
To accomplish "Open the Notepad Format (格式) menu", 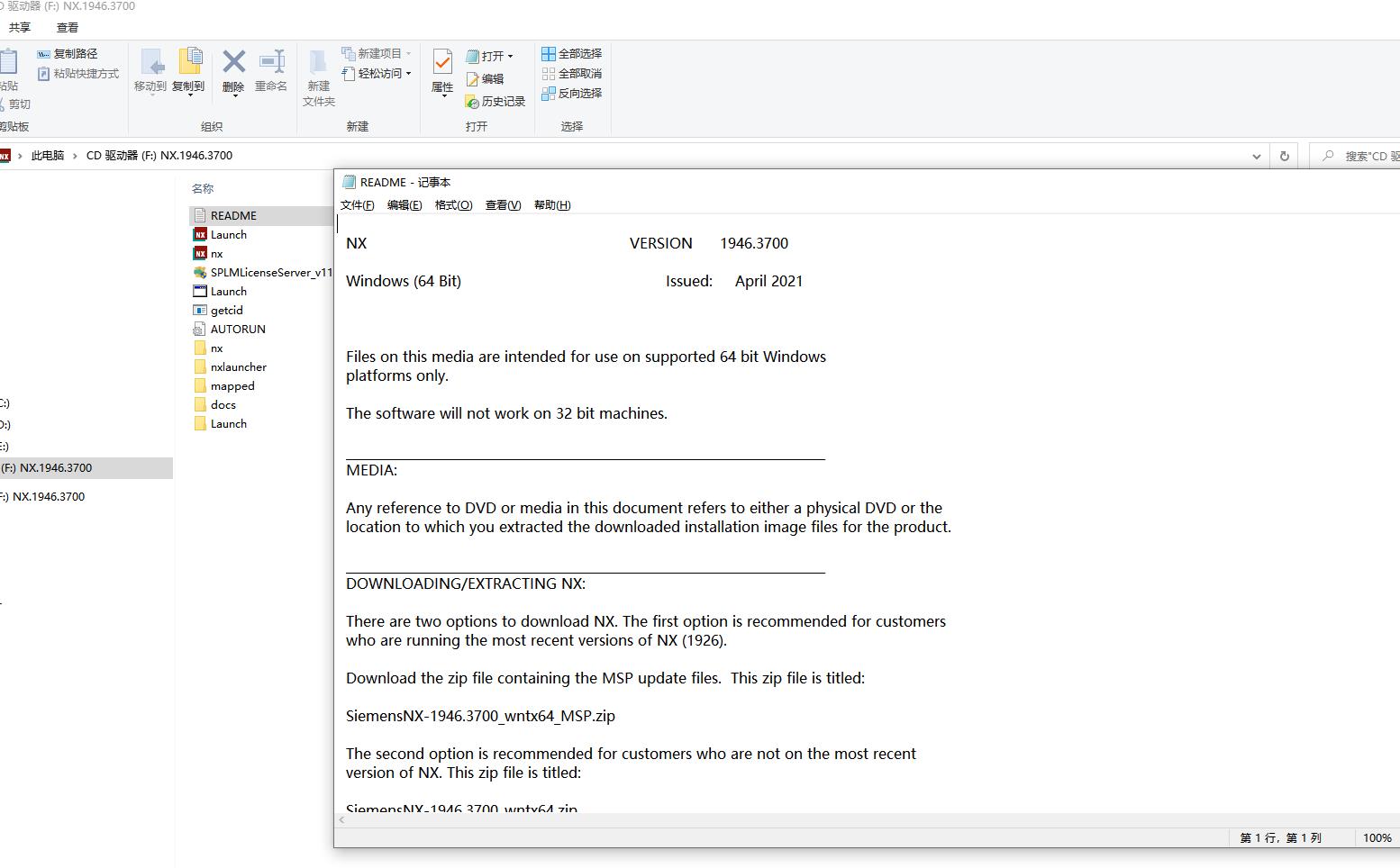I will point(453,205).
